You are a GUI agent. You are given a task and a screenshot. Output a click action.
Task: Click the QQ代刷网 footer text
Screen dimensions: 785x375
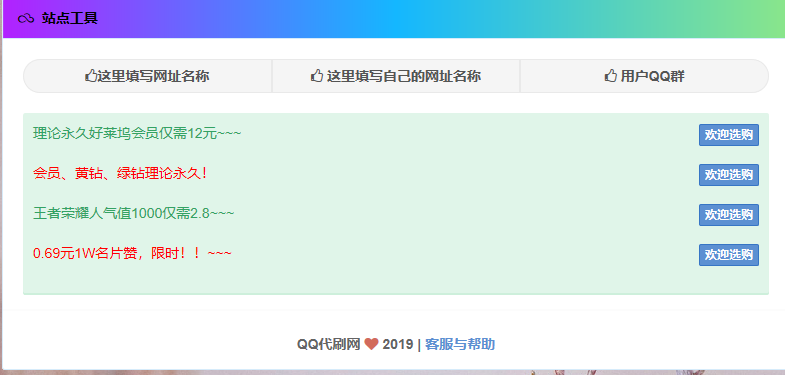329,344
